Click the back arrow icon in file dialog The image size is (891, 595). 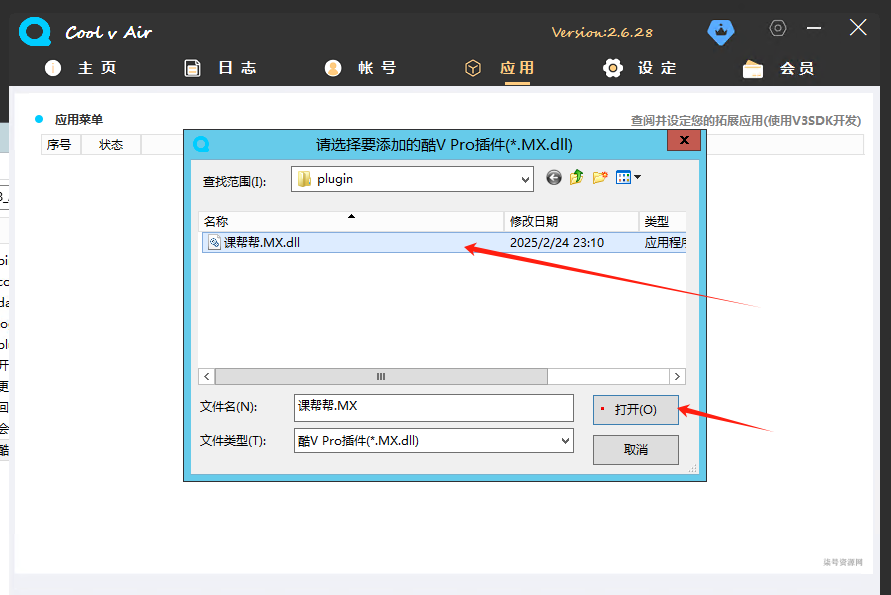pos(554,178)
